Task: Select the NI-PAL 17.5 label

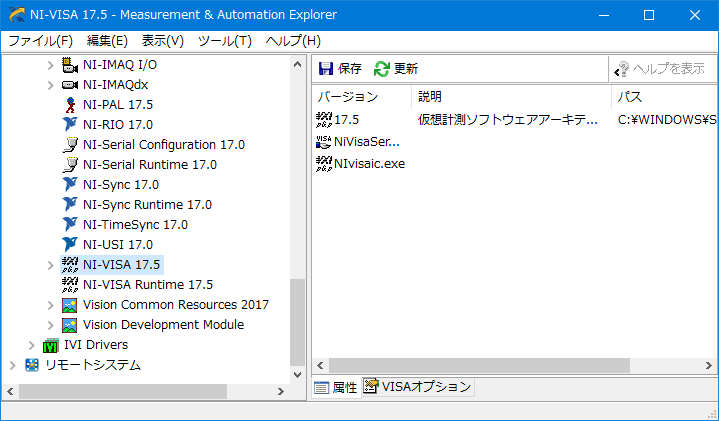Action: click(118, 105)
